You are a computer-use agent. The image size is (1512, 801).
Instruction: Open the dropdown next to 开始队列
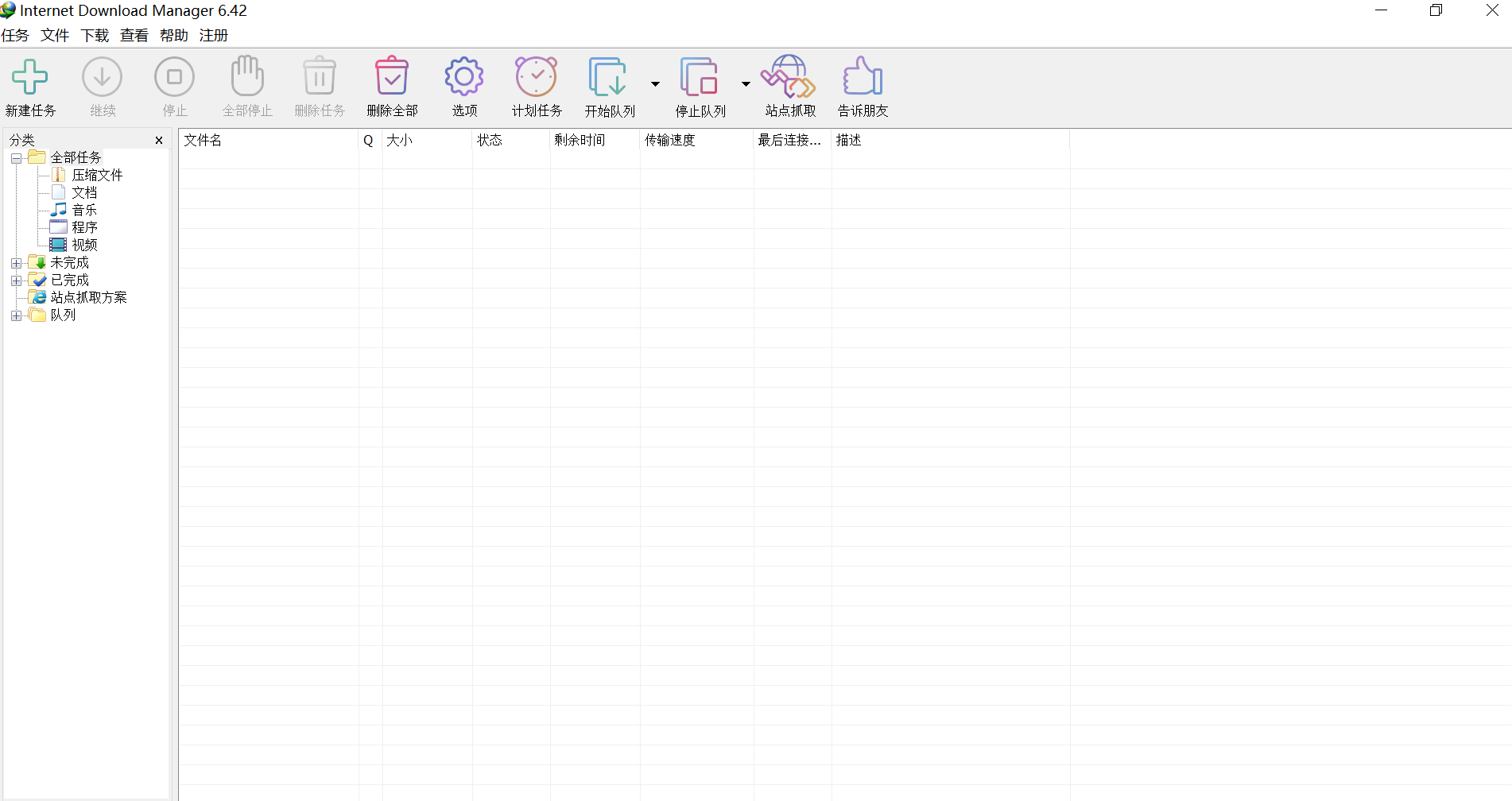(x=655, y=83)
